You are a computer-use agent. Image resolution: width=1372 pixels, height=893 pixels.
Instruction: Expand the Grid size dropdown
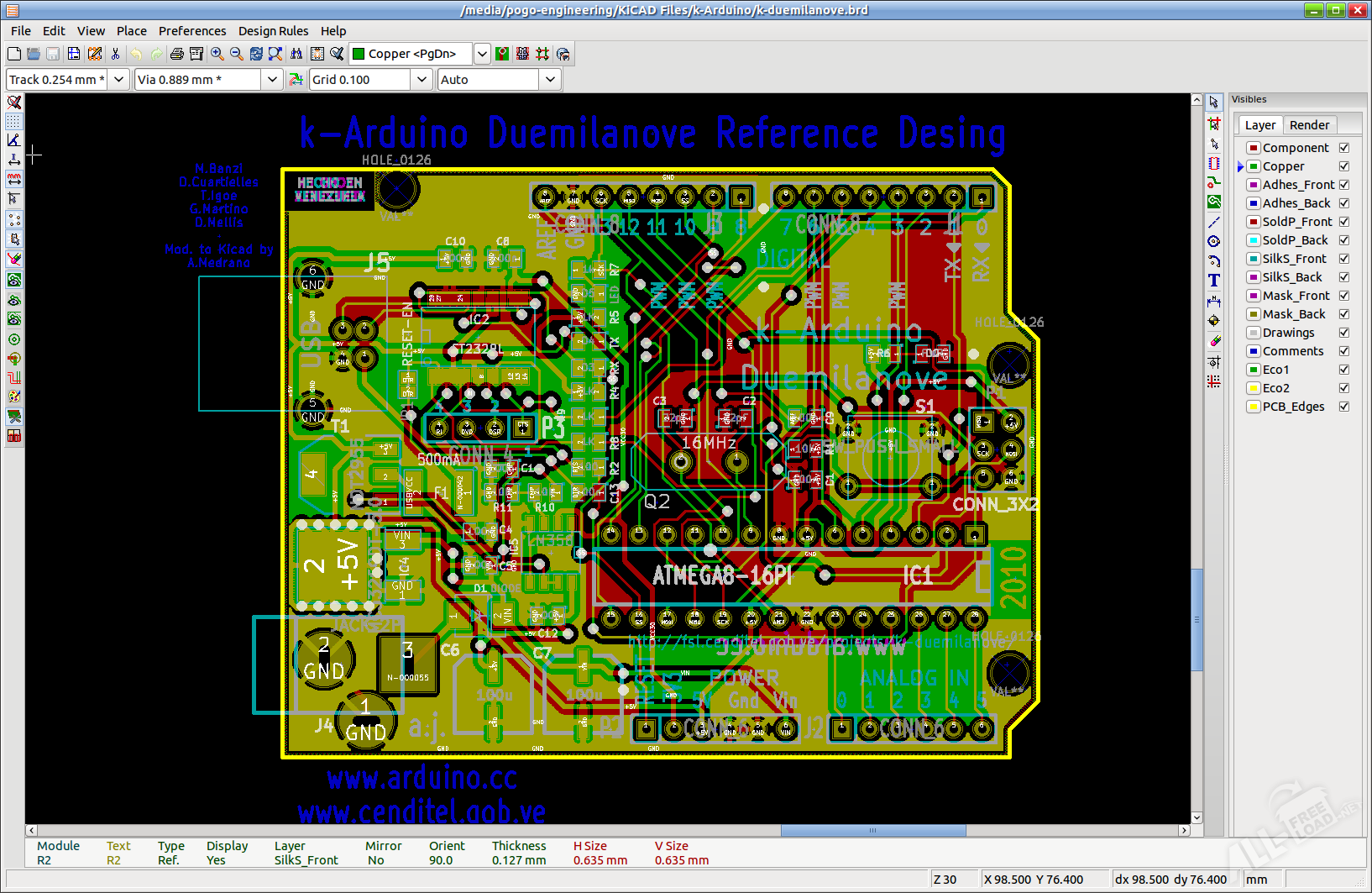(422, 80)
